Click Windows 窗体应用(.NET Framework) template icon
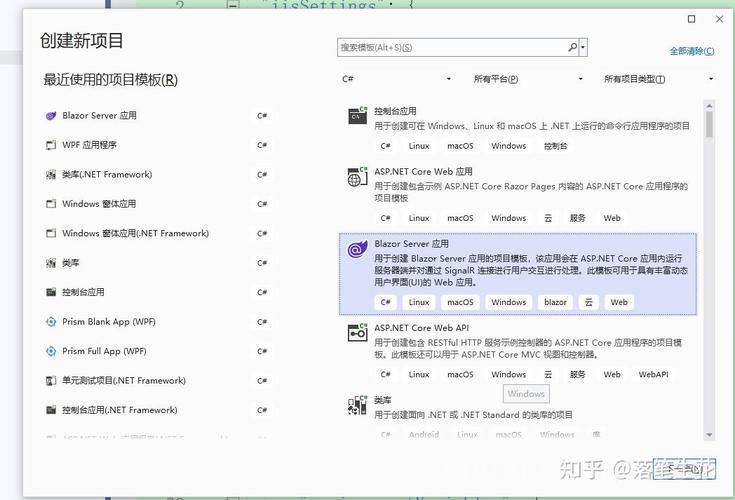The width and height of the screenshot is (735, 500). tap(51, 233)
